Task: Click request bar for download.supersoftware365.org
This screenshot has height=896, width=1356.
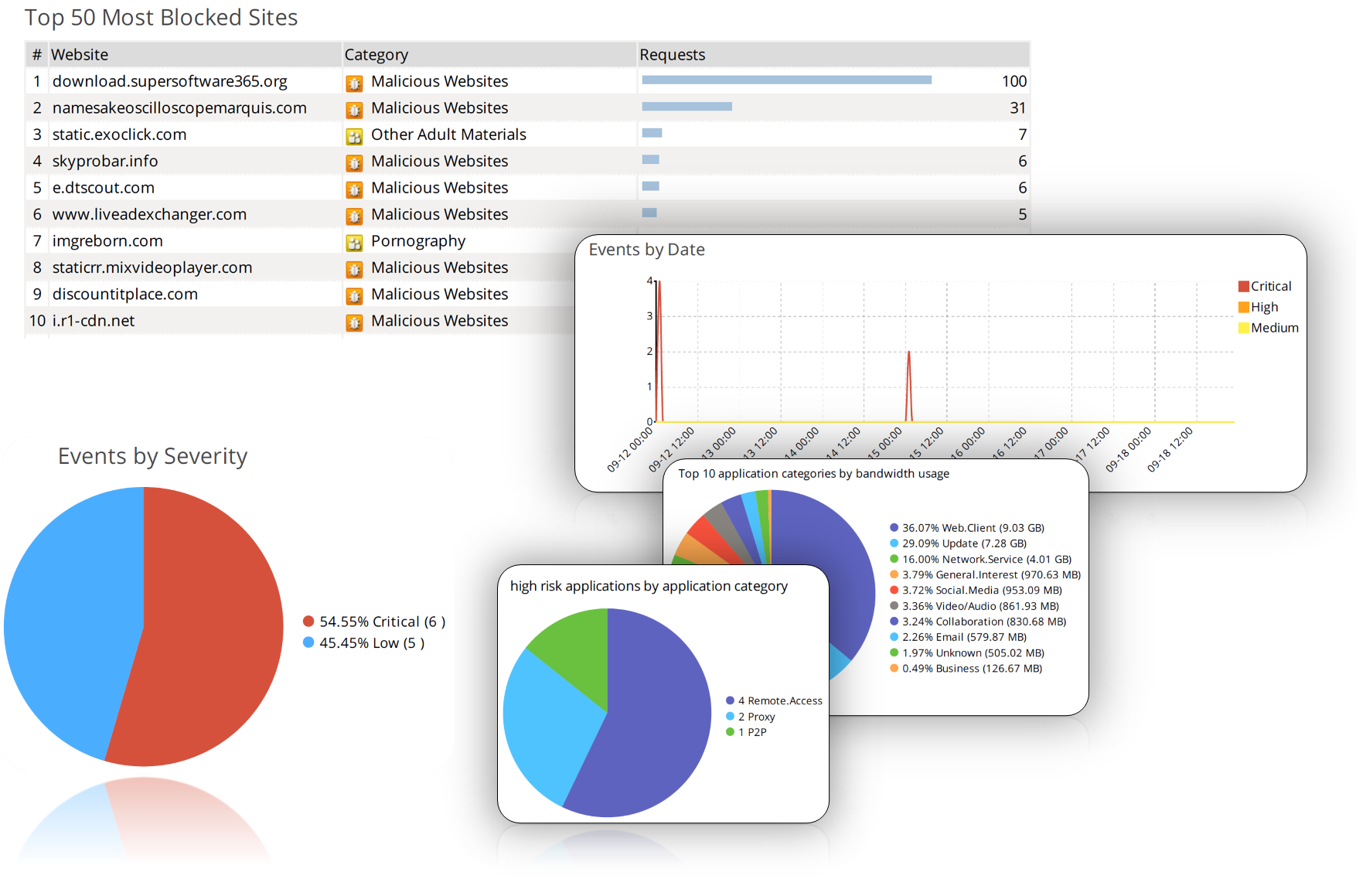Action: 786,80
